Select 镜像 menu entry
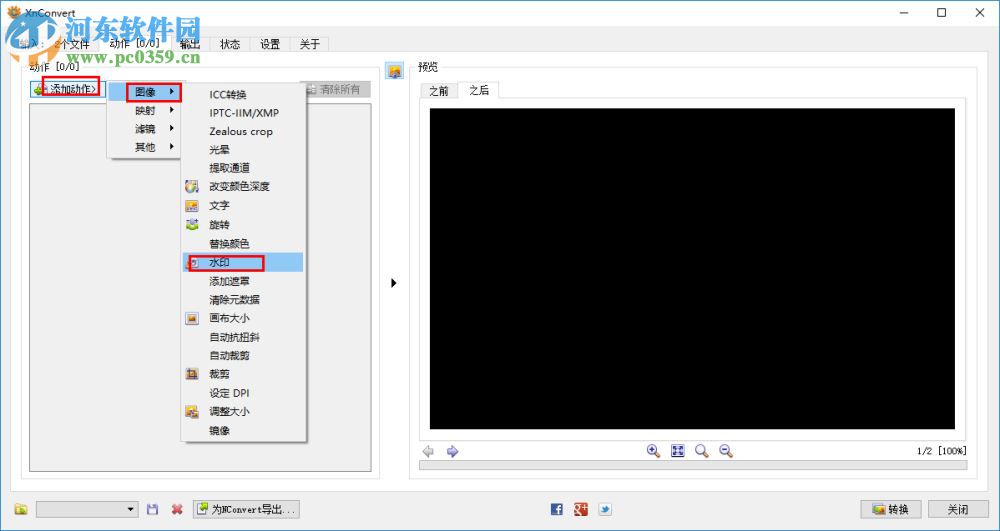Screen dimensions: 1000x531 tap(219, 431)
